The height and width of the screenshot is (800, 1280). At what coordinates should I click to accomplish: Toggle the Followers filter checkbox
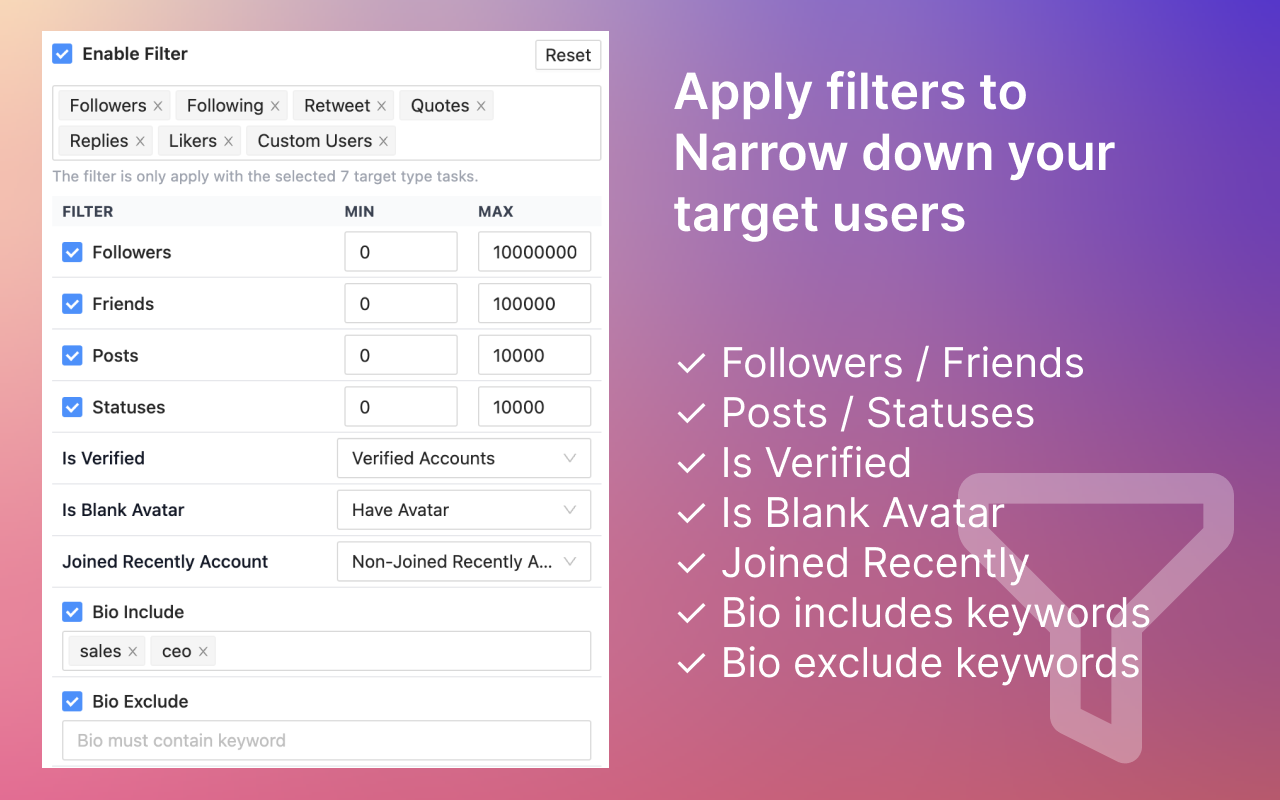click(x=72, y=252)
